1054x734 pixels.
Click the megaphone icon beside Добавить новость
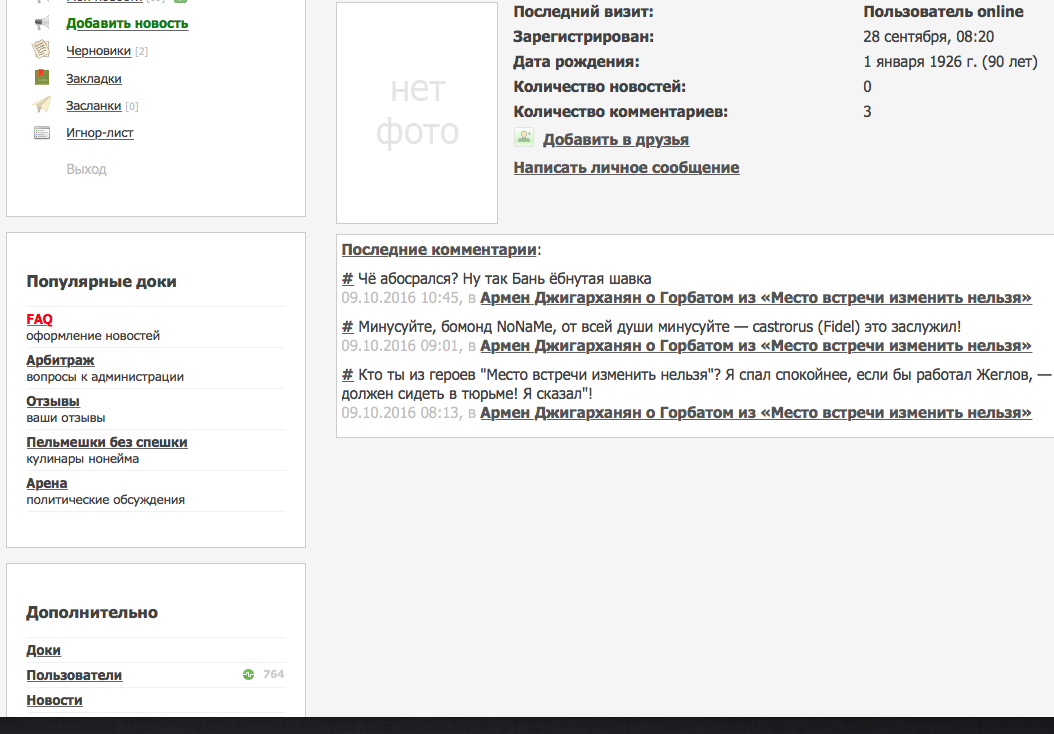pyautogui.click(x=42, y=23)
